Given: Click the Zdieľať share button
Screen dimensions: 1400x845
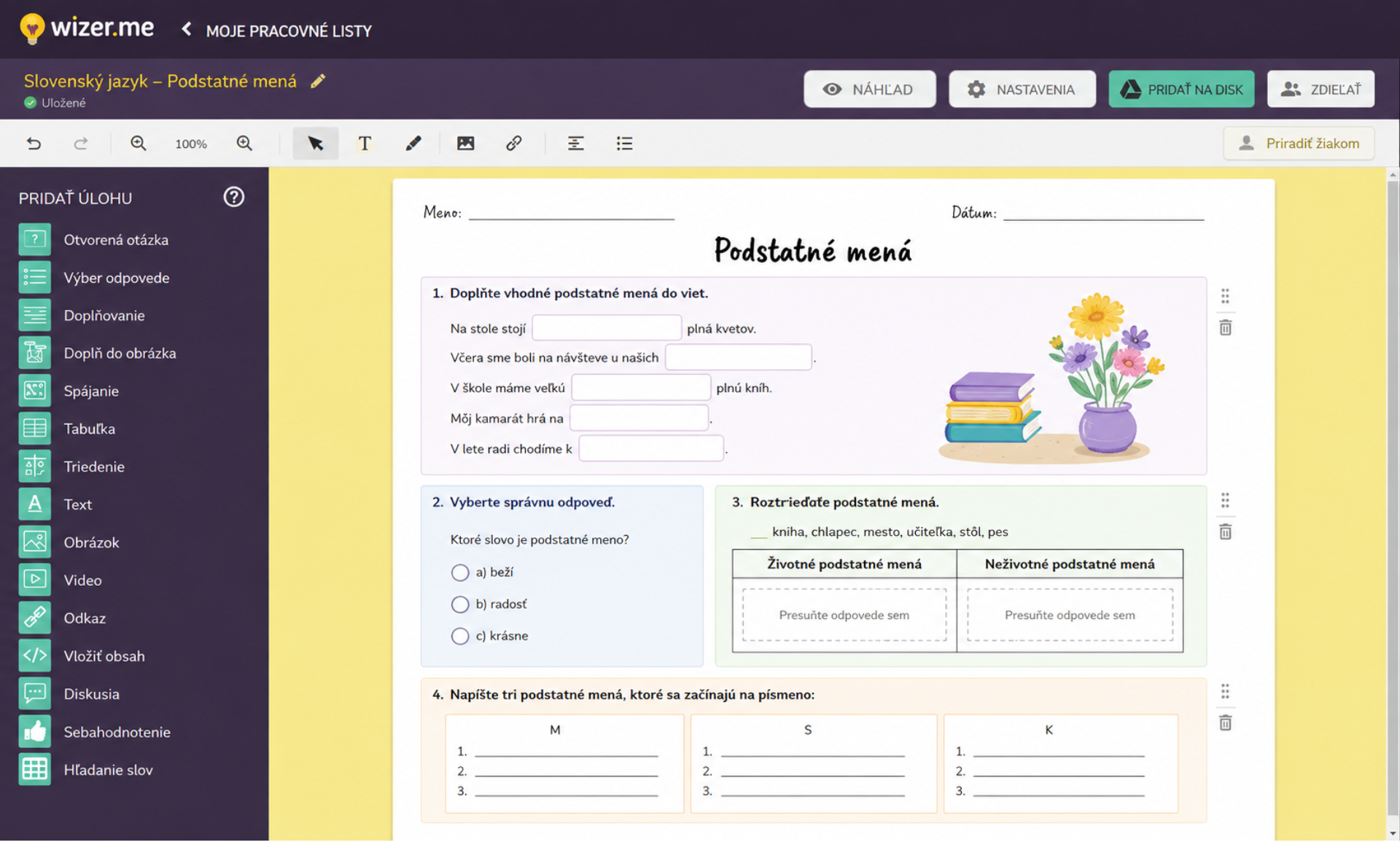Looking at the screenshot, I should click(x=1321, y=90).
